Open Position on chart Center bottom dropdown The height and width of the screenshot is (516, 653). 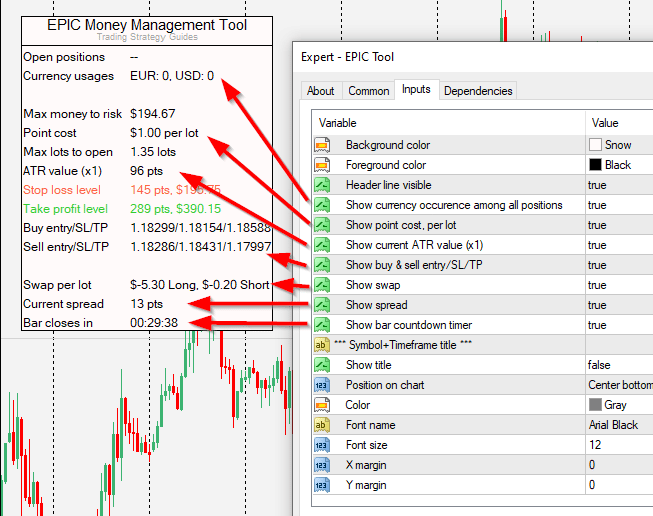click(619, 385)
